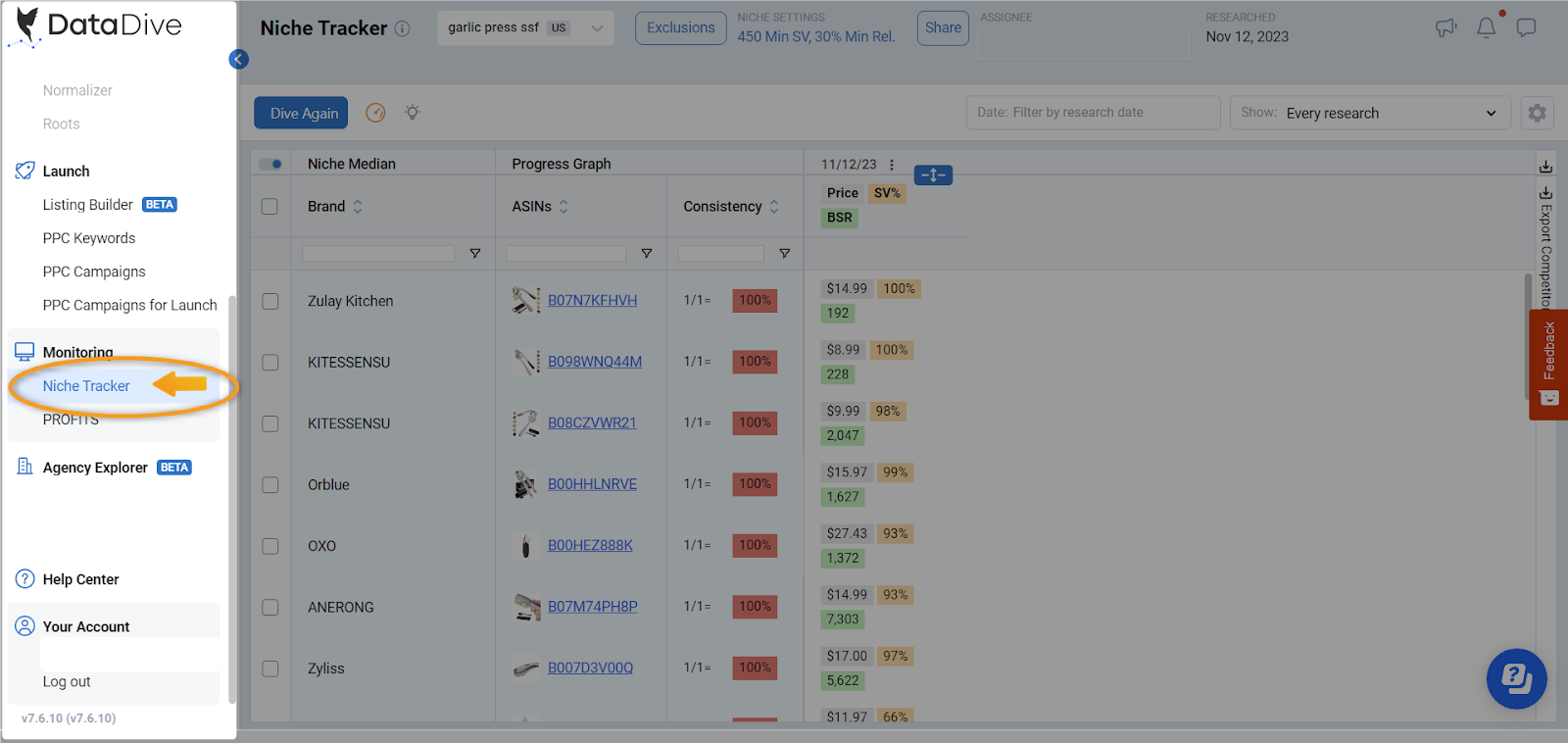Select the checkbox for ASIN B098WNQ44M
The image size is (1568, 743).
269,363
